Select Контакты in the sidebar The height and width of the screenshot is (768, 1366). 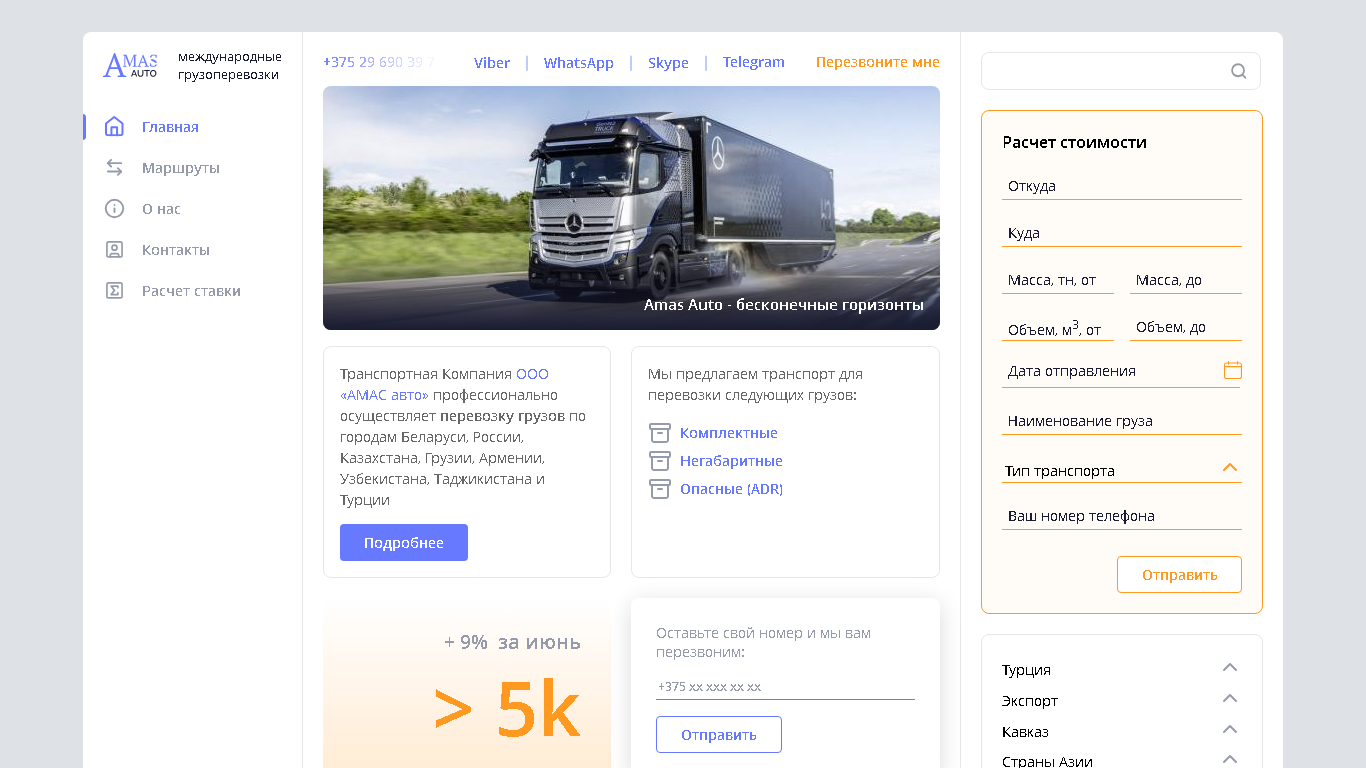point(176,250)
